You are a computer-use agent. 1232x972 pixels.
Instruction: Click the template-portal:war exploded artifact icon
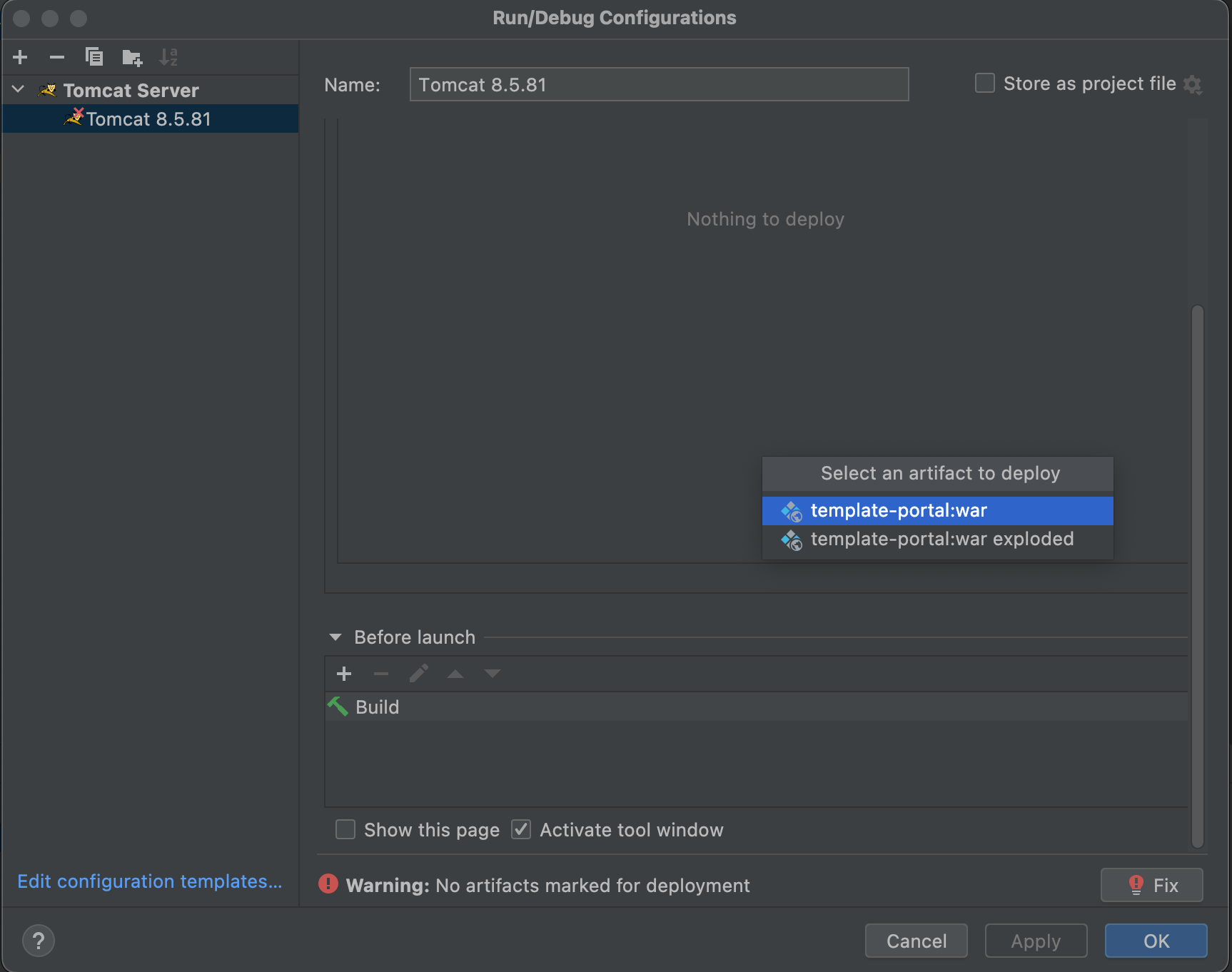pos(792,540)
